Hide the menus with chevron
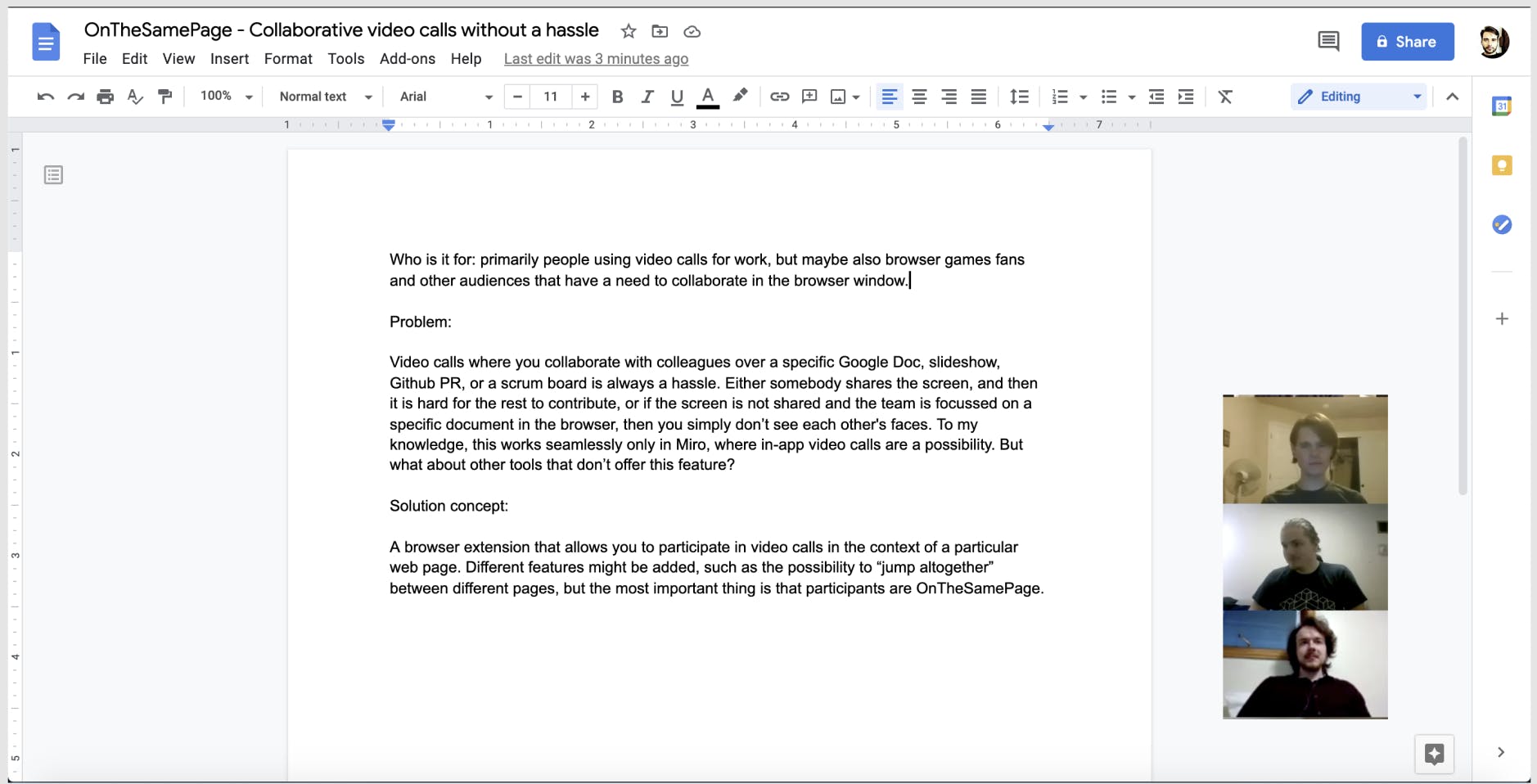The image size is (1537, 784). 1452,97
